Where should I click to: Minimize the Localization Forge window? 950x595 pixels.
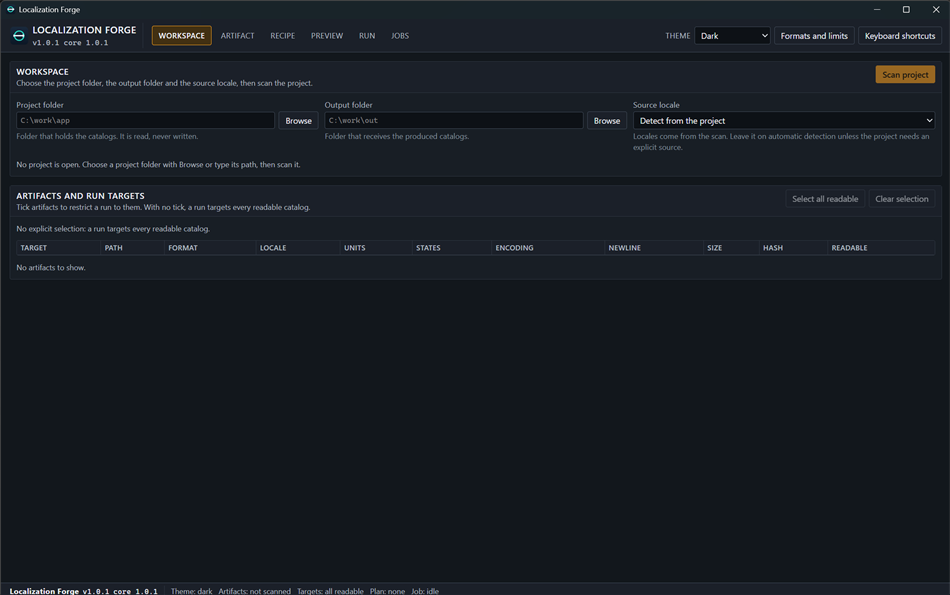tap(877, 10)
